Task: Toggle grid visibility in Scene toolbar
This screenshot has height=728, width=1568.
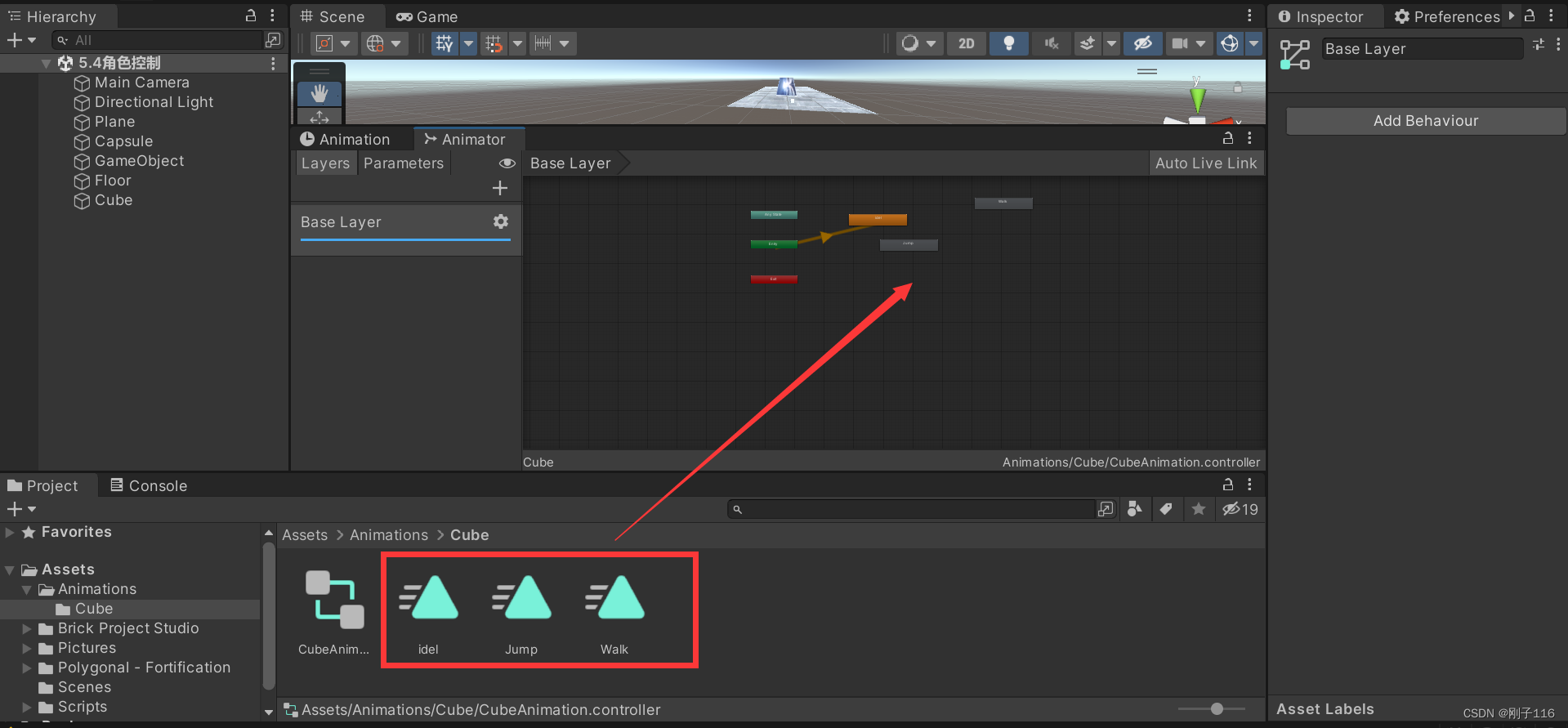Action: [444, 43]
